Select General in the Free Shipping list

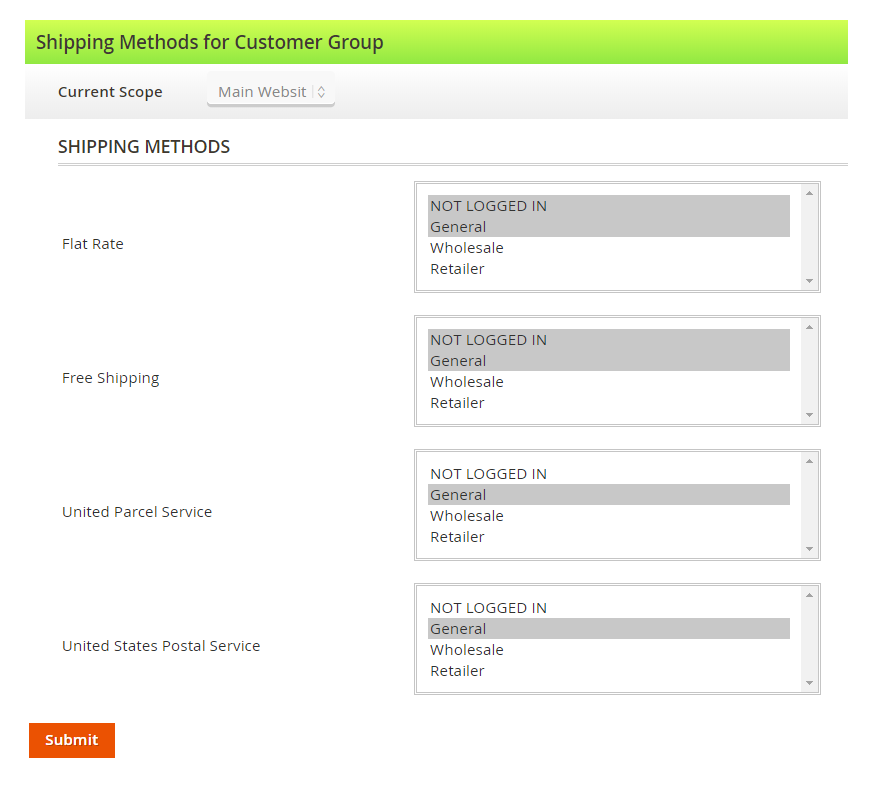pyautogui.click(x=457, y=360)
